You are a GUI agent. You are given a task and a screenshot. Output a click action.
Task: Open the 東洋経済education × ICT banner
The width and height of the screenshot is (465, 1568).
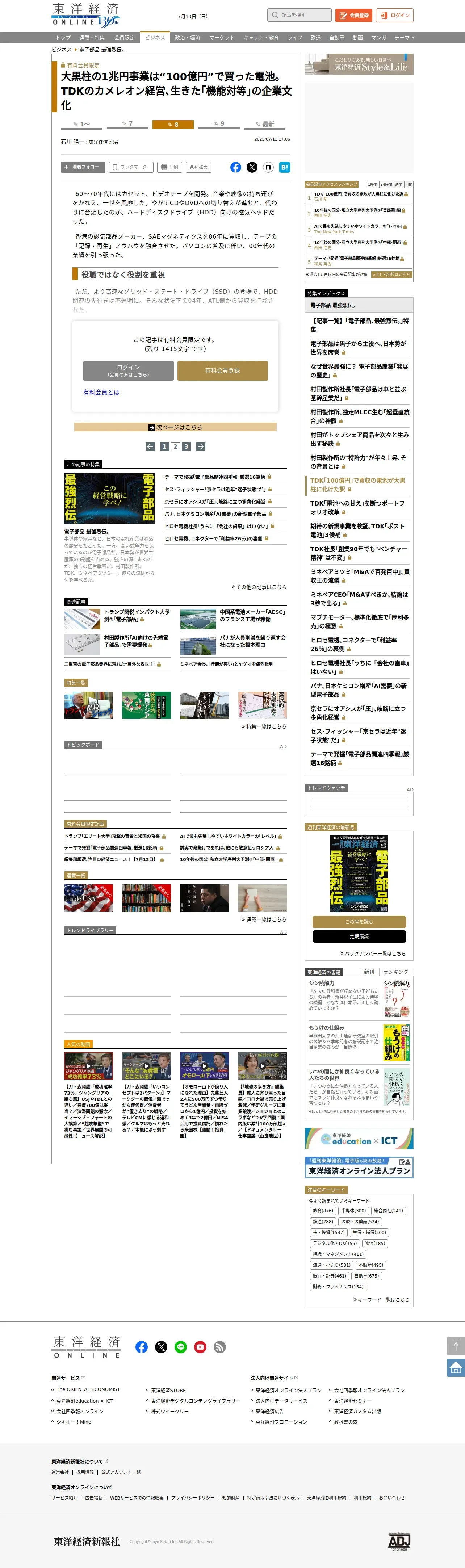(x=359, y=1138)
